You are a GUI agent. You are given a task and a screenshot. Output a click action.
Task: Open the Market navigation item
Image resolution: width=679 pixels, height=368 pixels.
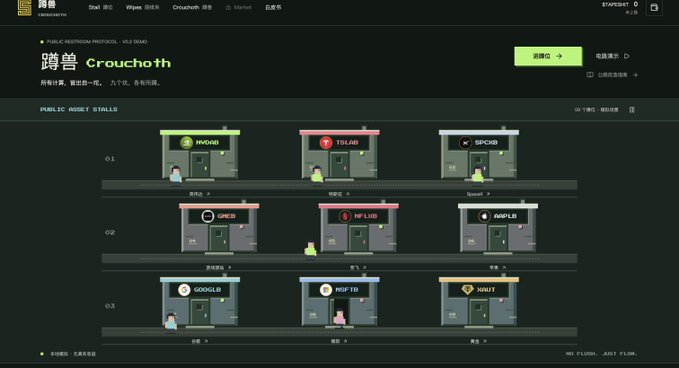click(x=239, y=7)
